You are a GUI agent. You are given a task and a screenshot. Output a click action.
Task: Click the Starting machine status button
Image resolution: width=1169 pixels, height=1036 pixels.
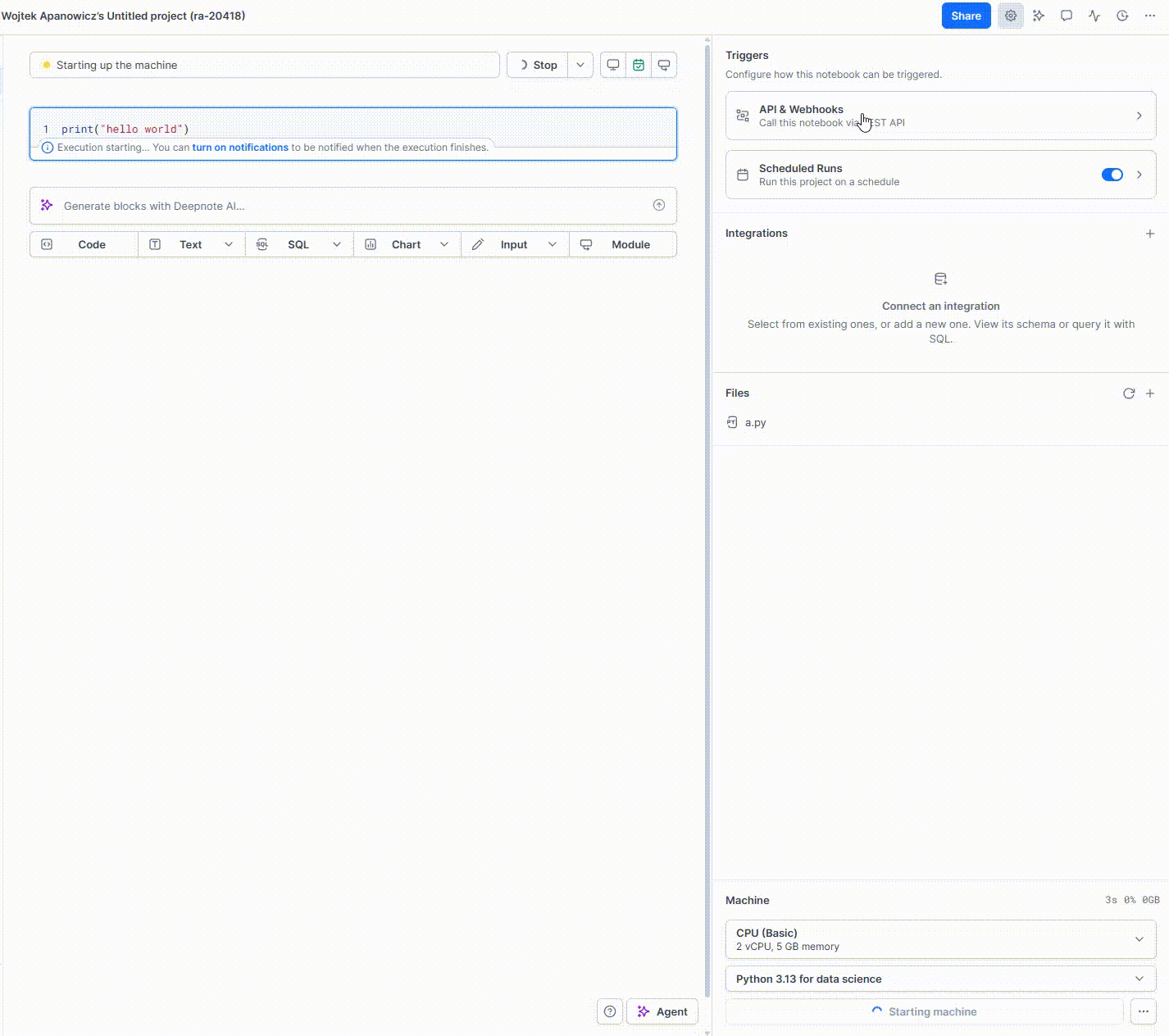[925, 1011]
